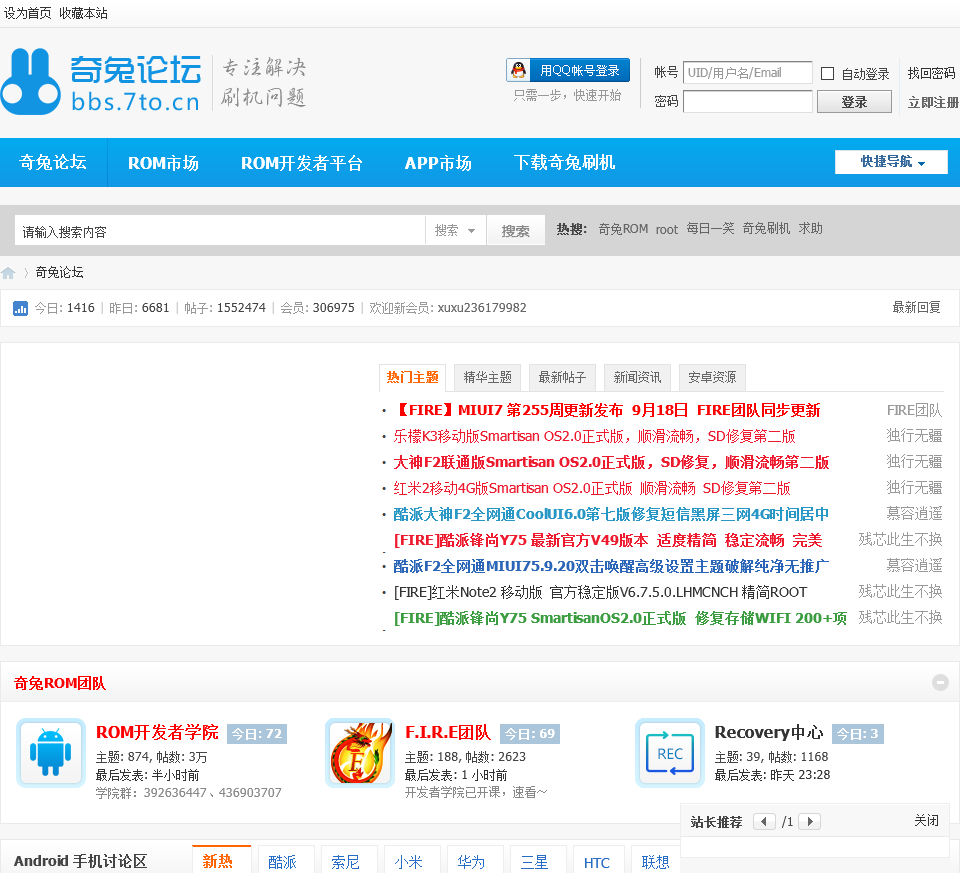Screen dimensions: 960x873
Task: Select the 索尼 brand tab
Action: 349,860
